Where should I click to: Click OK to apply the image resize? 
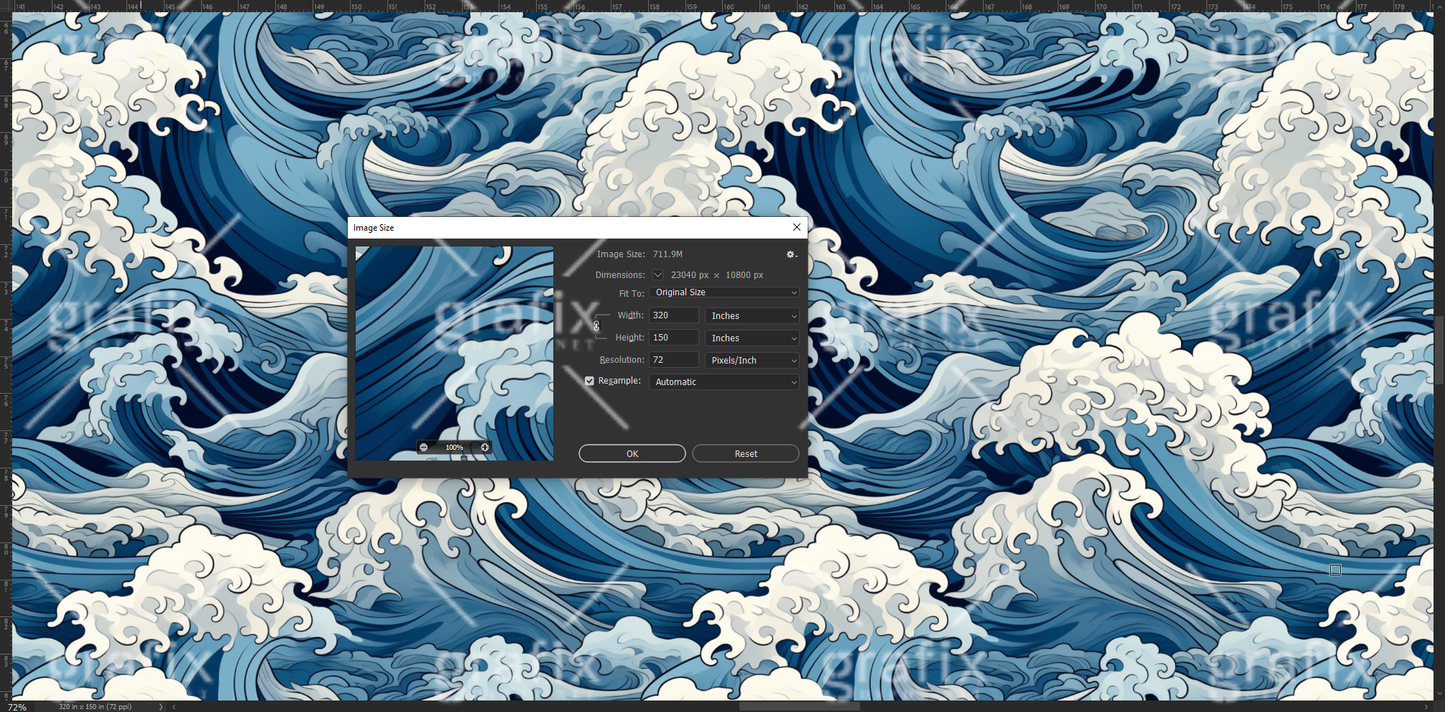(x=632, y=453)
